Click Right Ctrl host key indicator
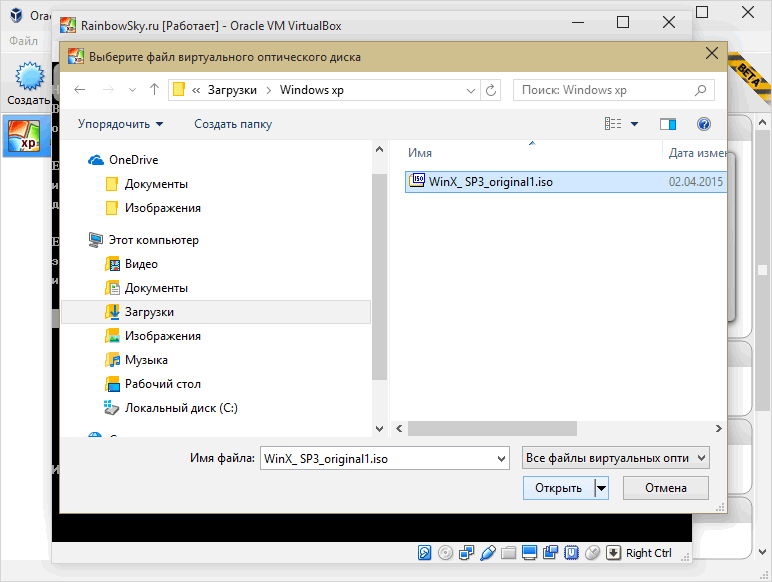Viewport: 772px width, 582px height. tap(648, 553)
